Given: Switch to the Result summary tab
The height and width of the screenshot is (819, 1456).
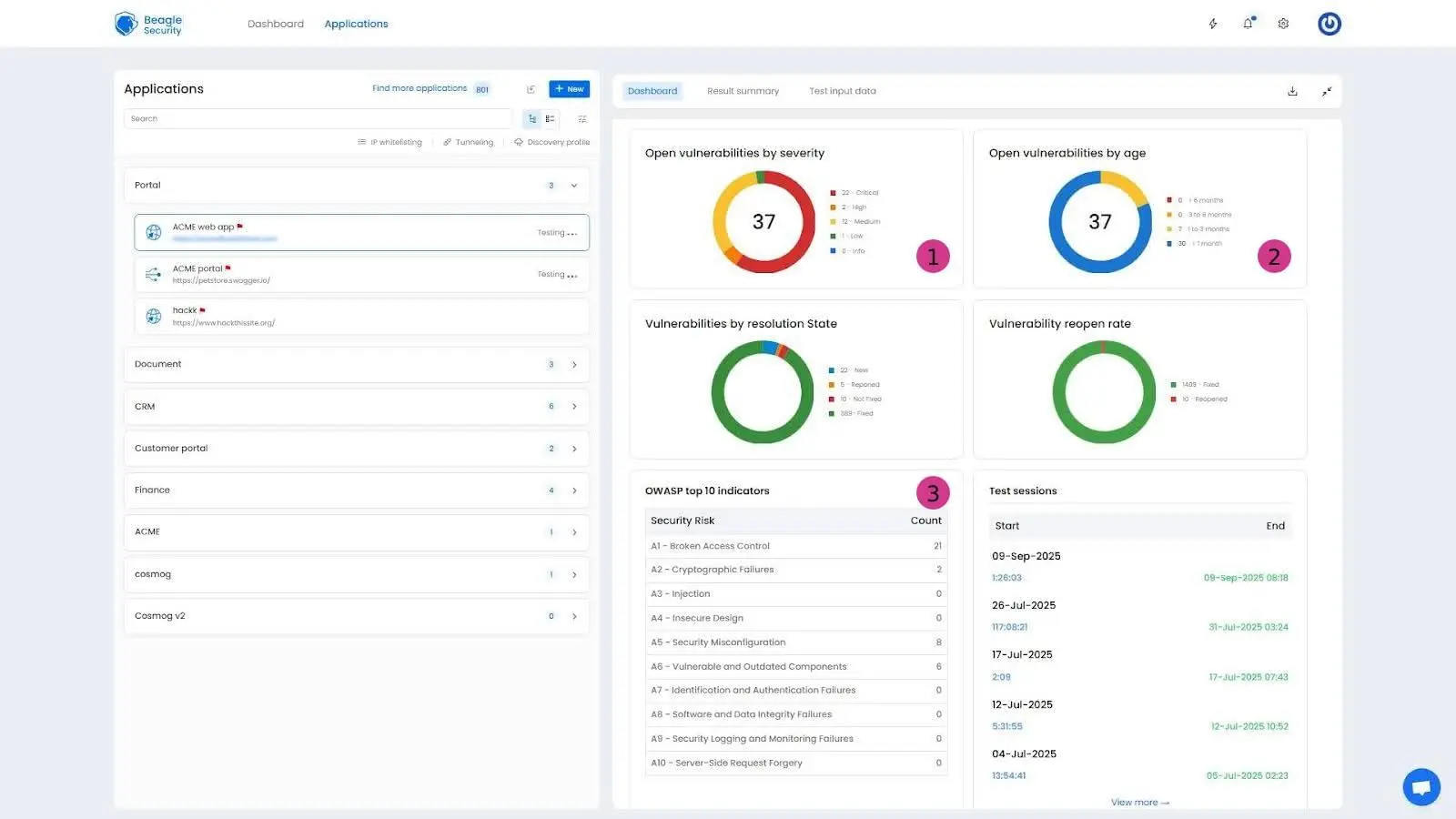Looking at the screenshot, I should click(743, 91).
